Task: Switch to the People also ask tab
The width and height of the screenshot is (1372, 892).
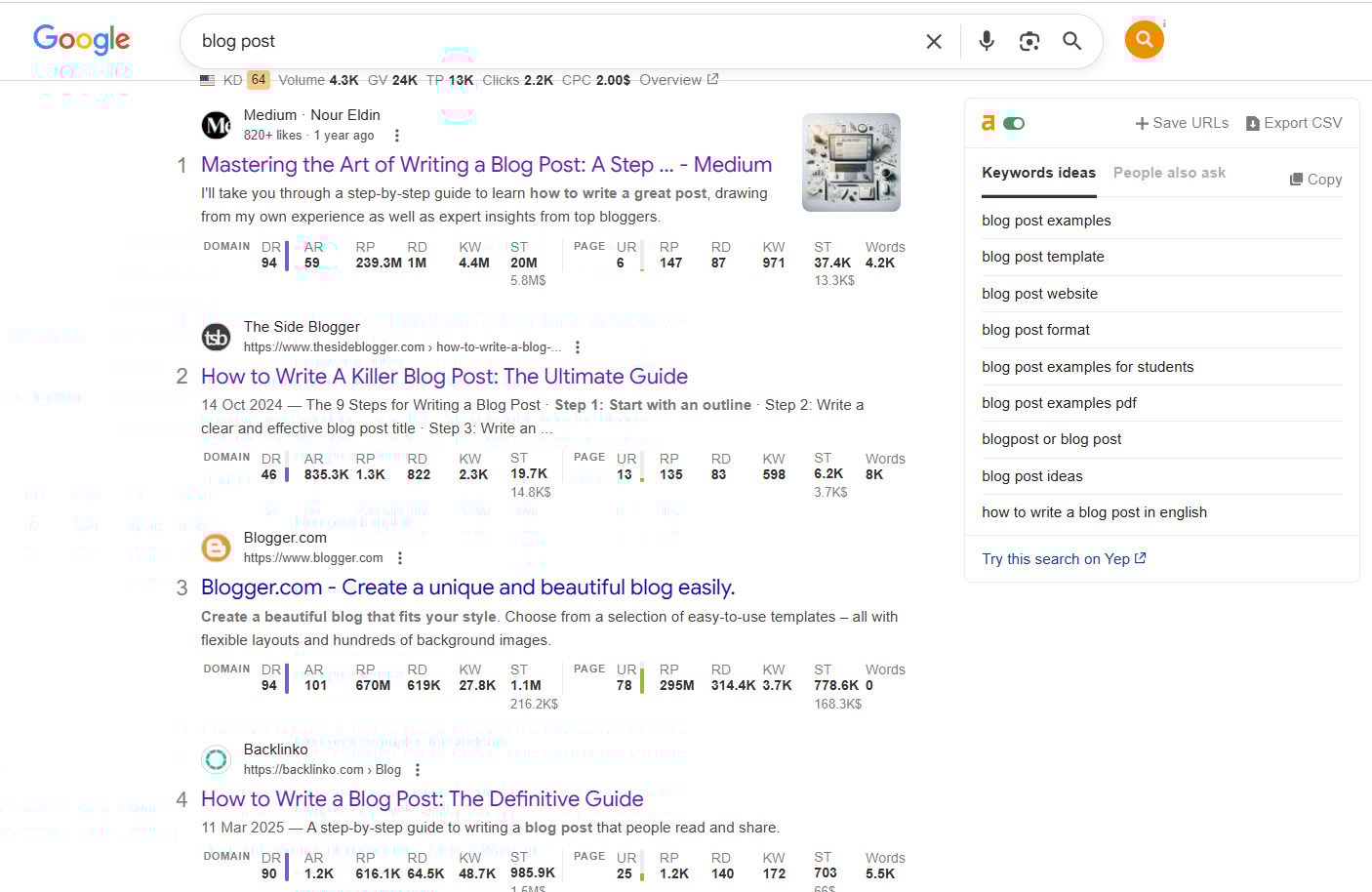Action: (x=1169, y=173)
